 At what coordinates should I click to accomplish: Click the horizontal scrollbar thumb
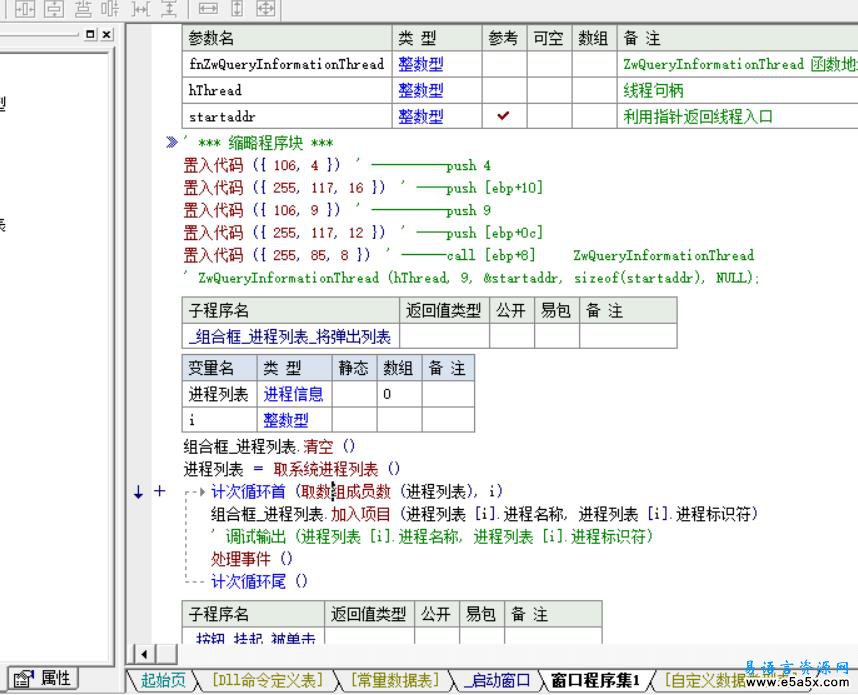[167, 654]
